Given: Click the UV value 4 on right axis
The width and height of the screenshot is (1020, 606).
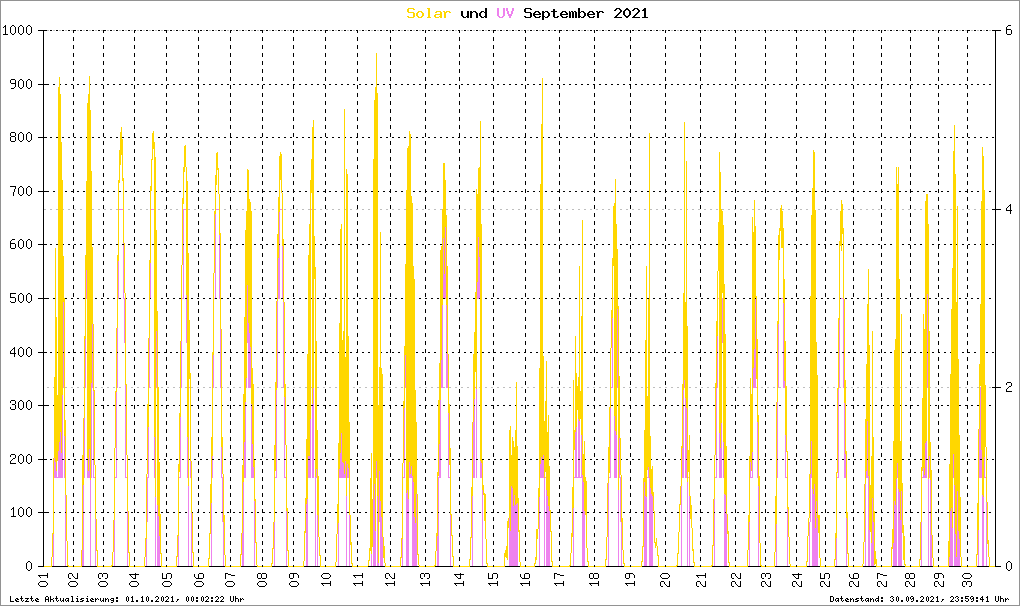Looking at the screenshot, I should click(x=1010, y=209).
